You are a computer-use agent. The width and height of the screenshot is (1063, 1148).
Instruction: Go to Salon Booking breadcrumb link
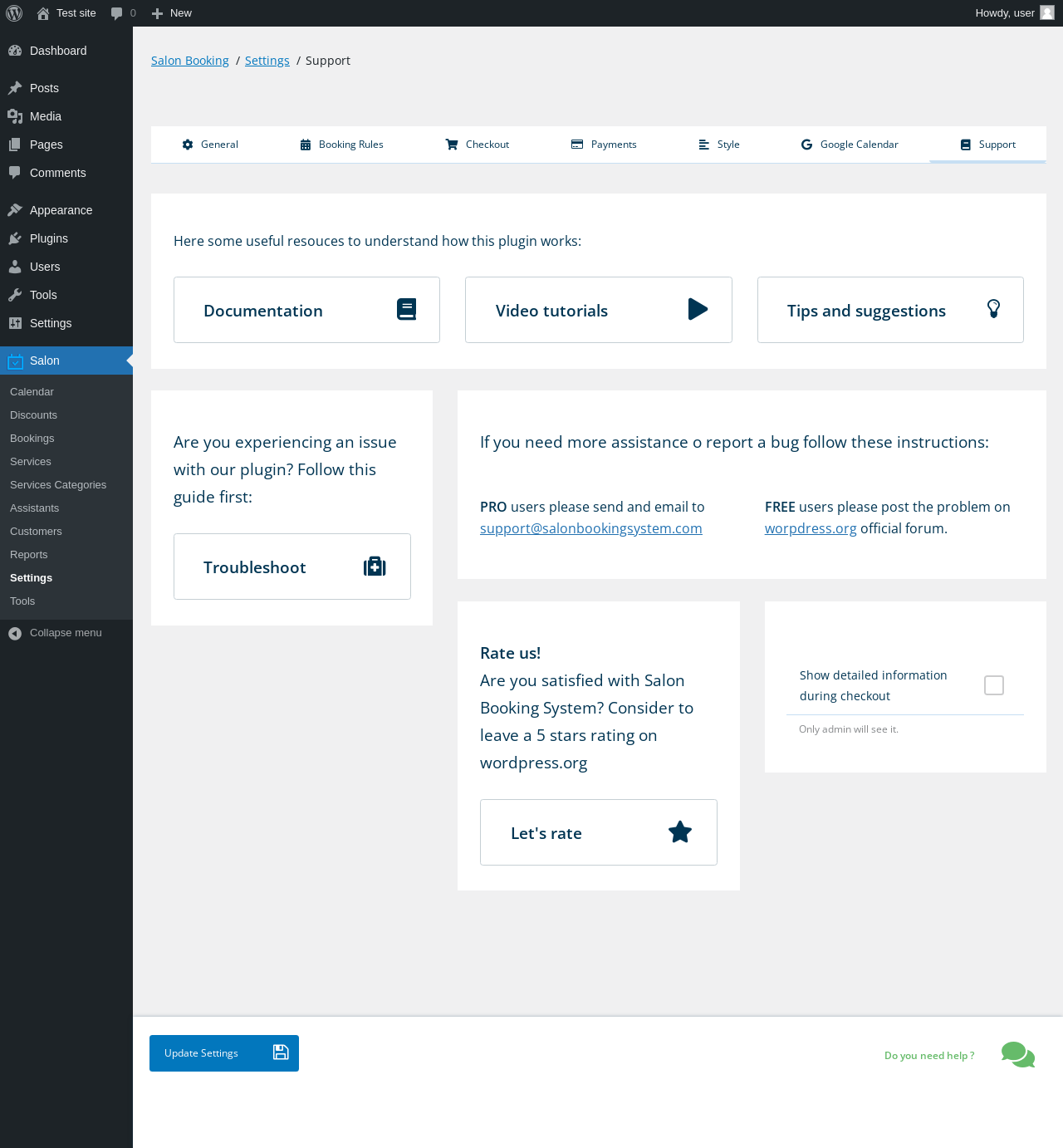[190, 61]
